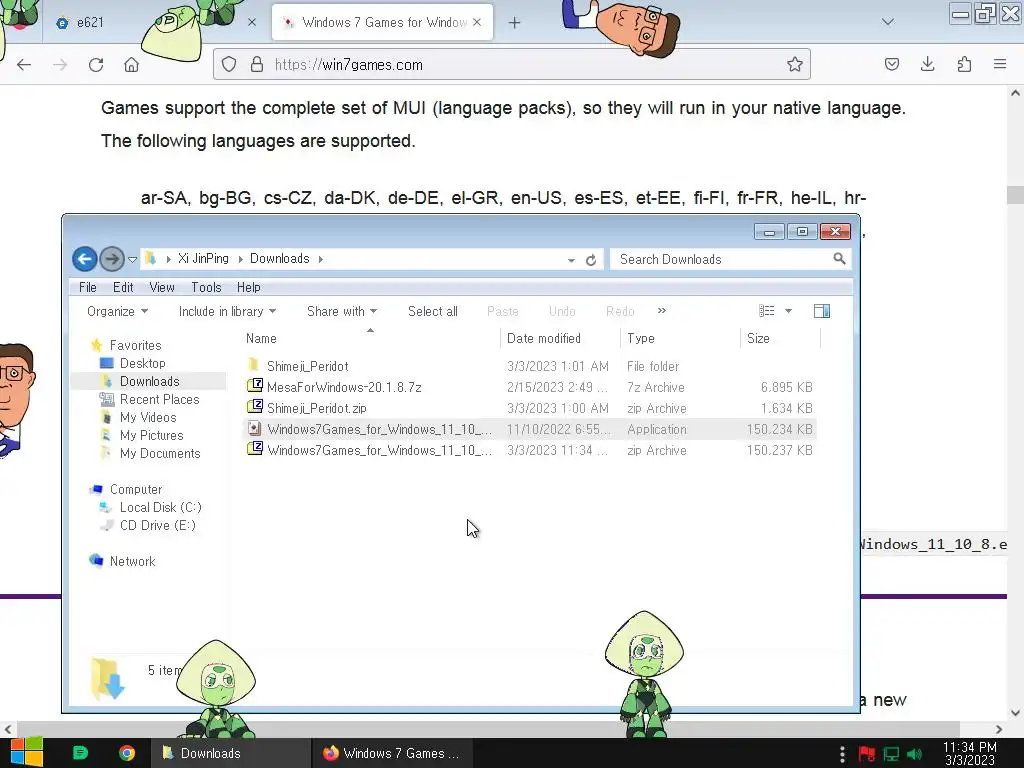Open My Pictures in sidebar
The height and width of the screenshot is (768, 1024).
click(151, 436)
